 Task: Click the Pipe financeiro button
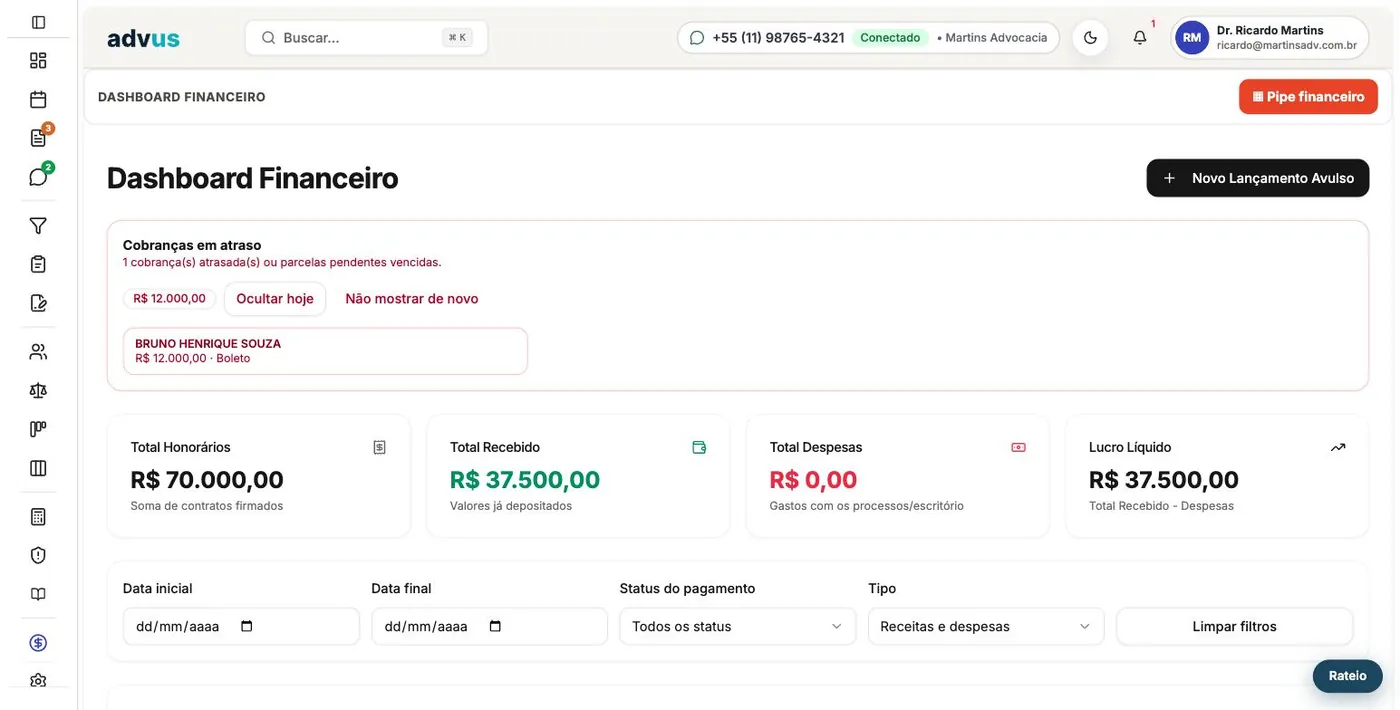pyautogui.click(x=1308, y=97)
